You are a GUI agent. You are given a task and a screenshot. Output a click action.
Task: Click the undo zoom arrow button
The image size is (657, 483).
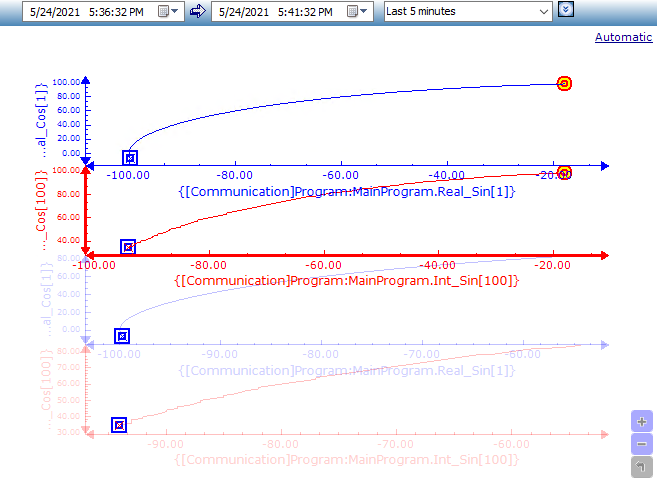pos(642,467)
